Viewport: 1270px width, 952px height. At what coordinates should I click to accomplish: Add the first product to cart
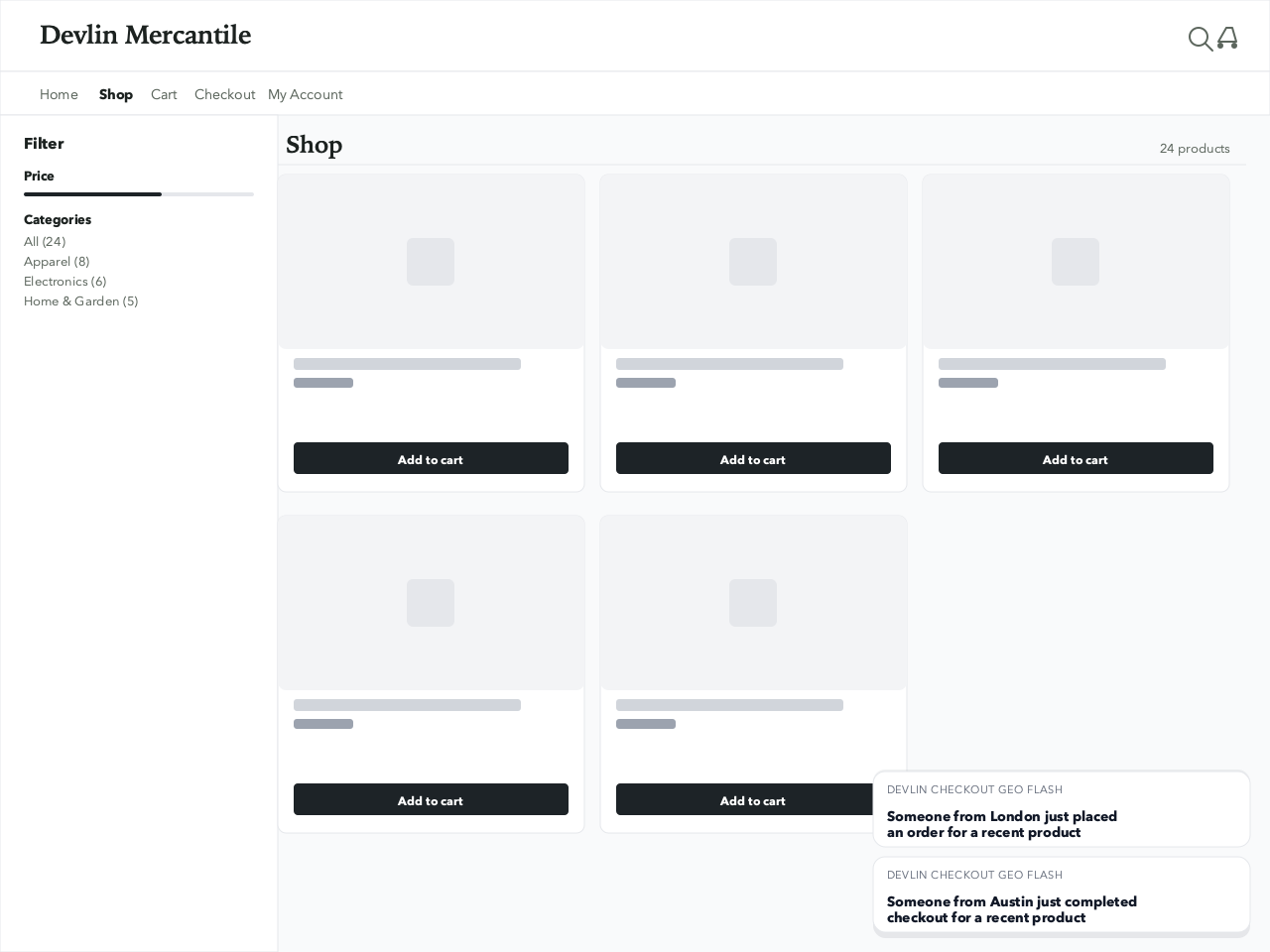(431, 458)
